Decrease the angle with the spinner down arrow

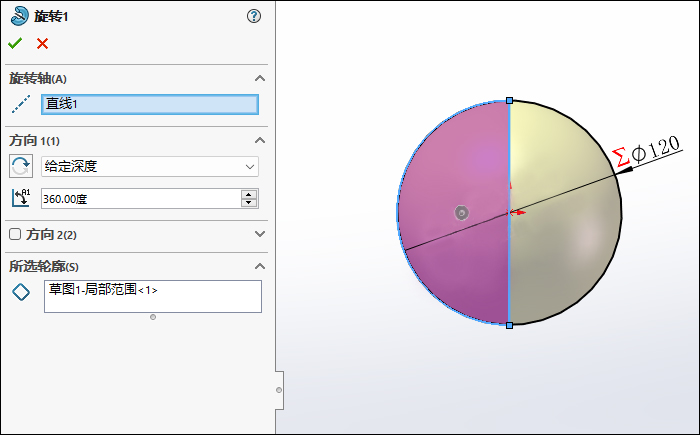coord(249,203)
